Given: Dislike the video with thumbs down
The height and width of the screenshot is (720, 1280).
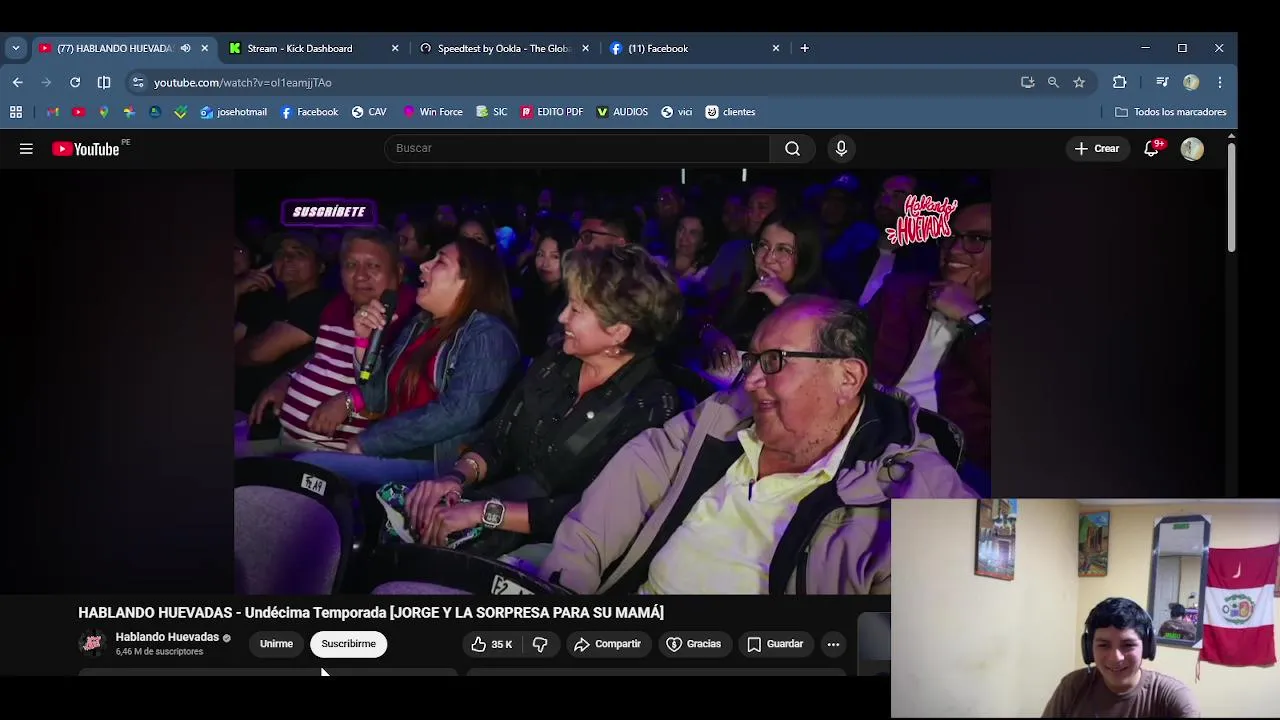Looking at the screenshot, I should (x=540, y=644).
